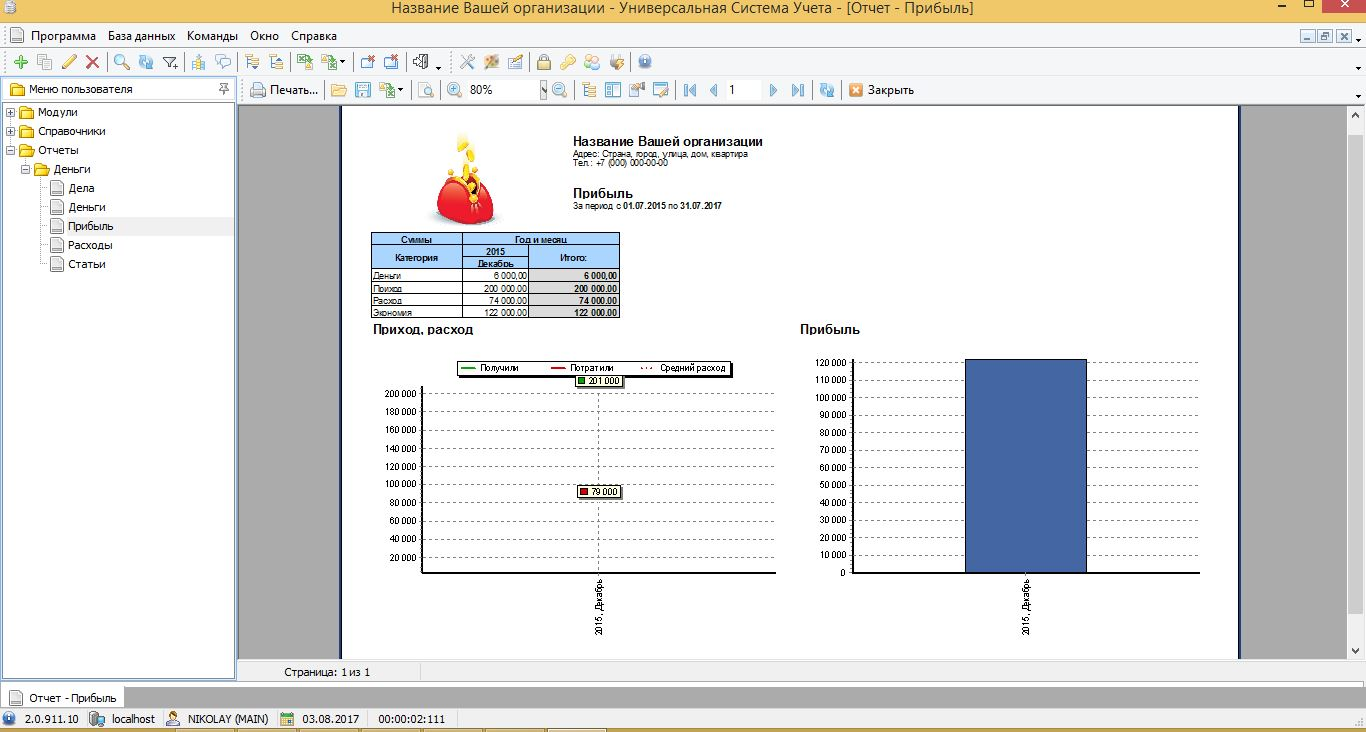Open the Команды menu
Screen dimensions: 1366x732
[211, 36]
